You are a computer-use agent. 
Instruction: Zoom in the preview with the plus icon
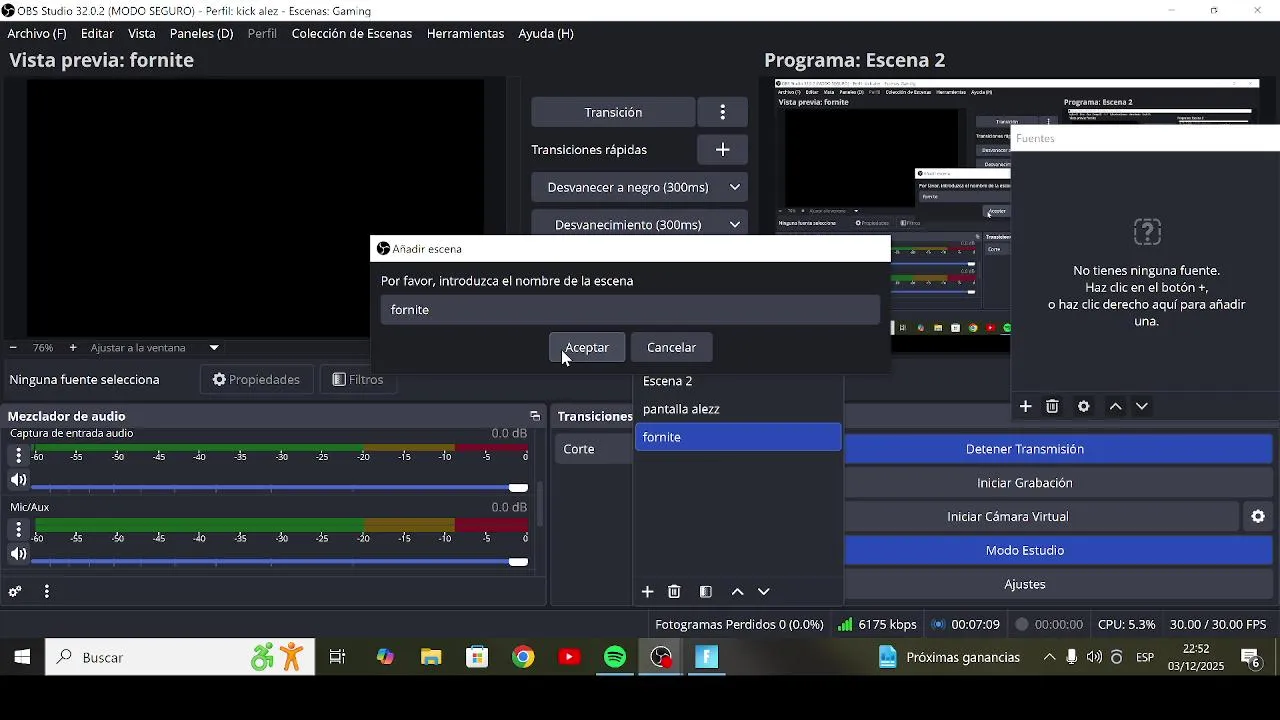[73, 348]
